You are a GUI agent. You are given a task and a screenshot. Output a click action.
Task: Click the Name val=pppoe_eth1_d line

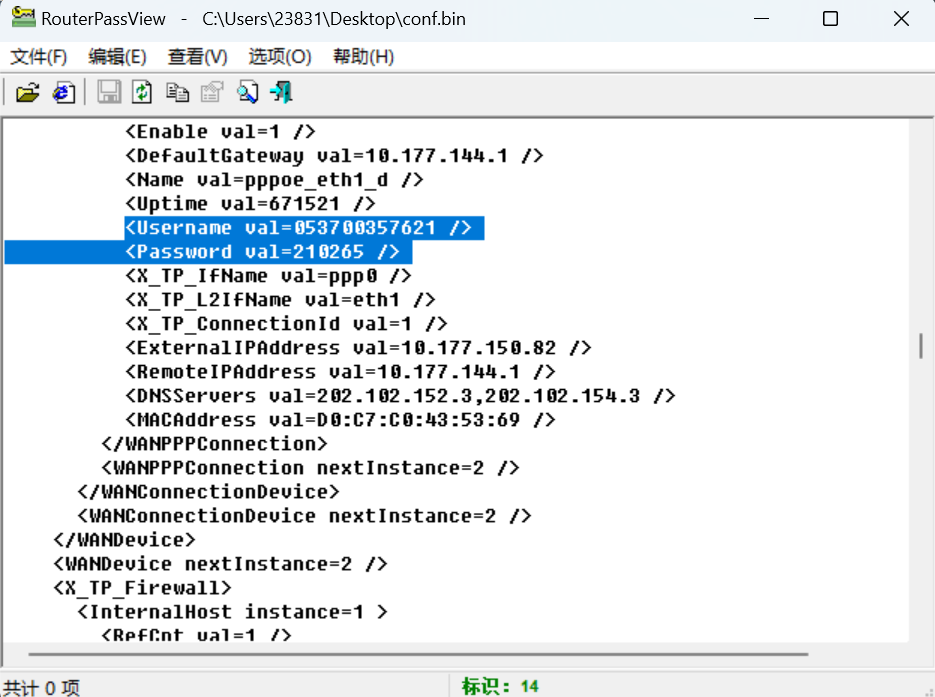274,179
